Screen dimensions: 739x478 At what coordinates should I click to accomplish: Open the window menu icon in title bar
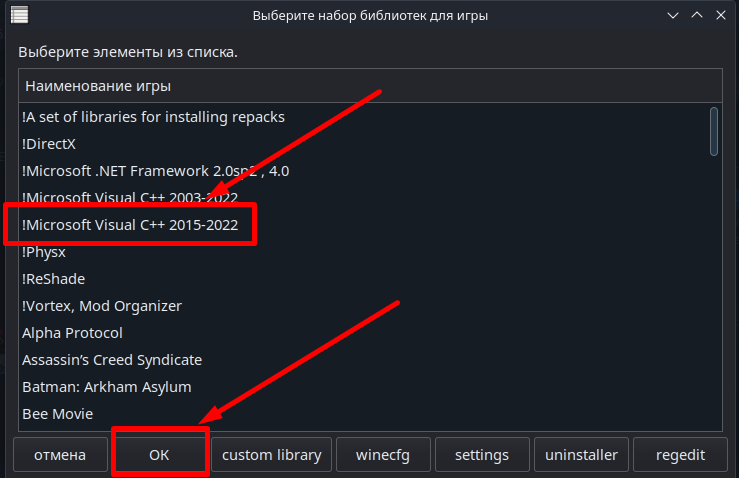tap(19, 15)
